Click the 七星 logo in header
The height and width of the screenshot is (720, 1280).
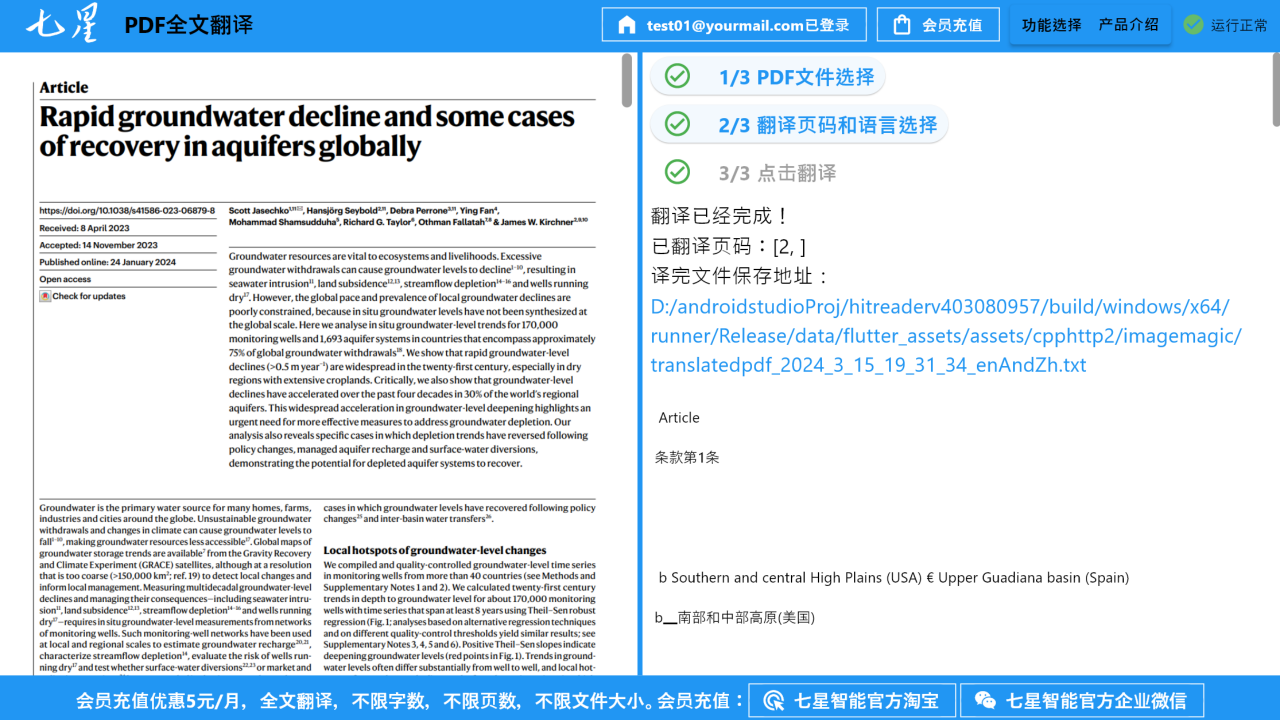point(62,25)
